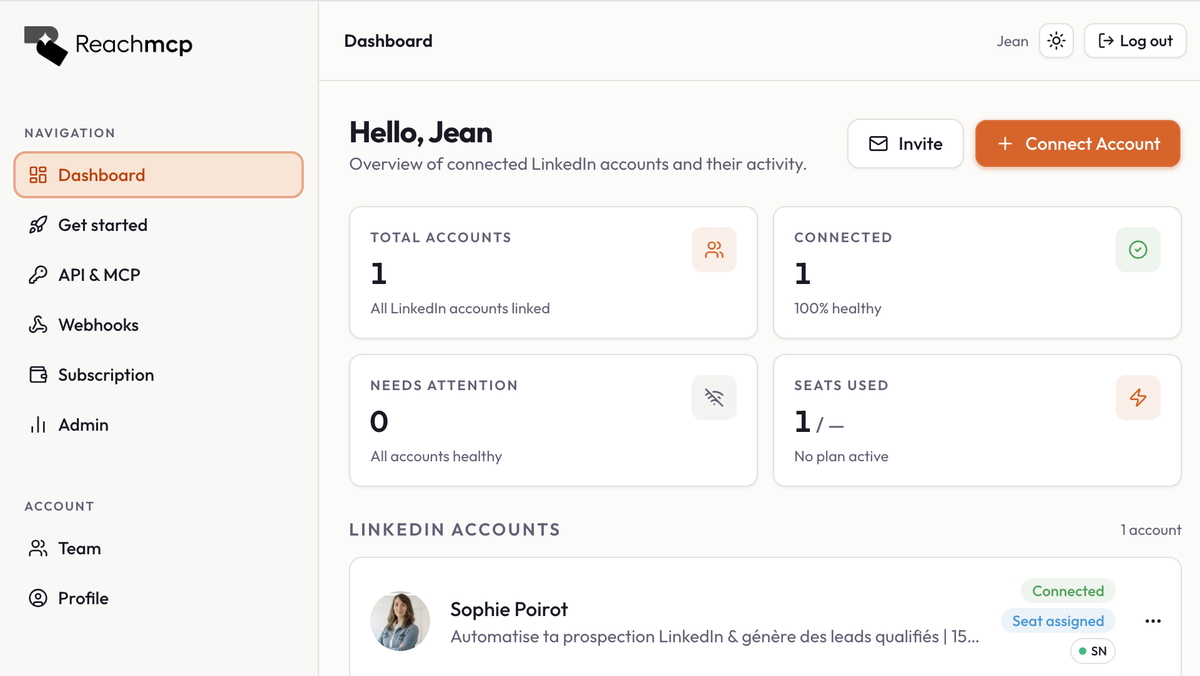
Task: Click the rocket icon beside Get started
Action: pos(38,225)
